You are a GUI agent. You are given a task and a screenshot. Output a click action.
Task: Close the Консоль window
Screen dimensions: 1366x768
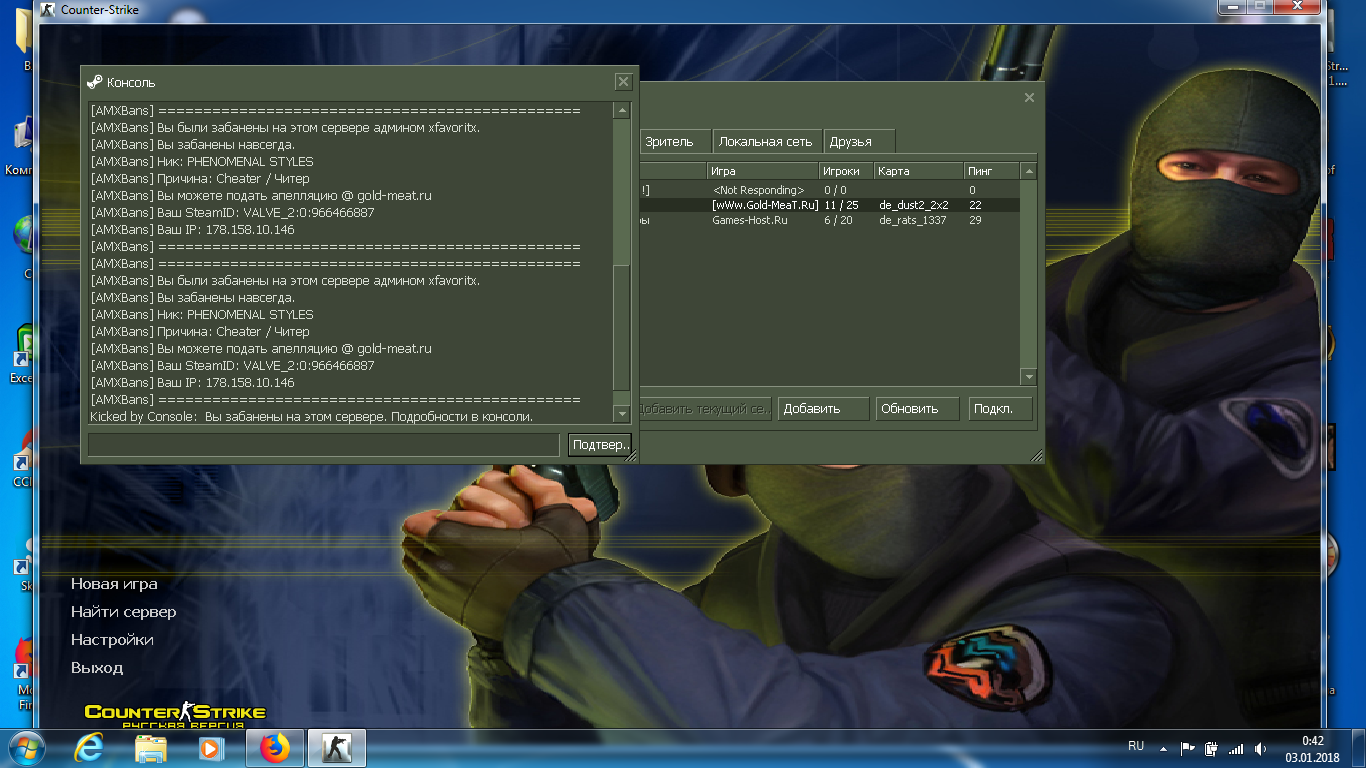pos(623,82)
